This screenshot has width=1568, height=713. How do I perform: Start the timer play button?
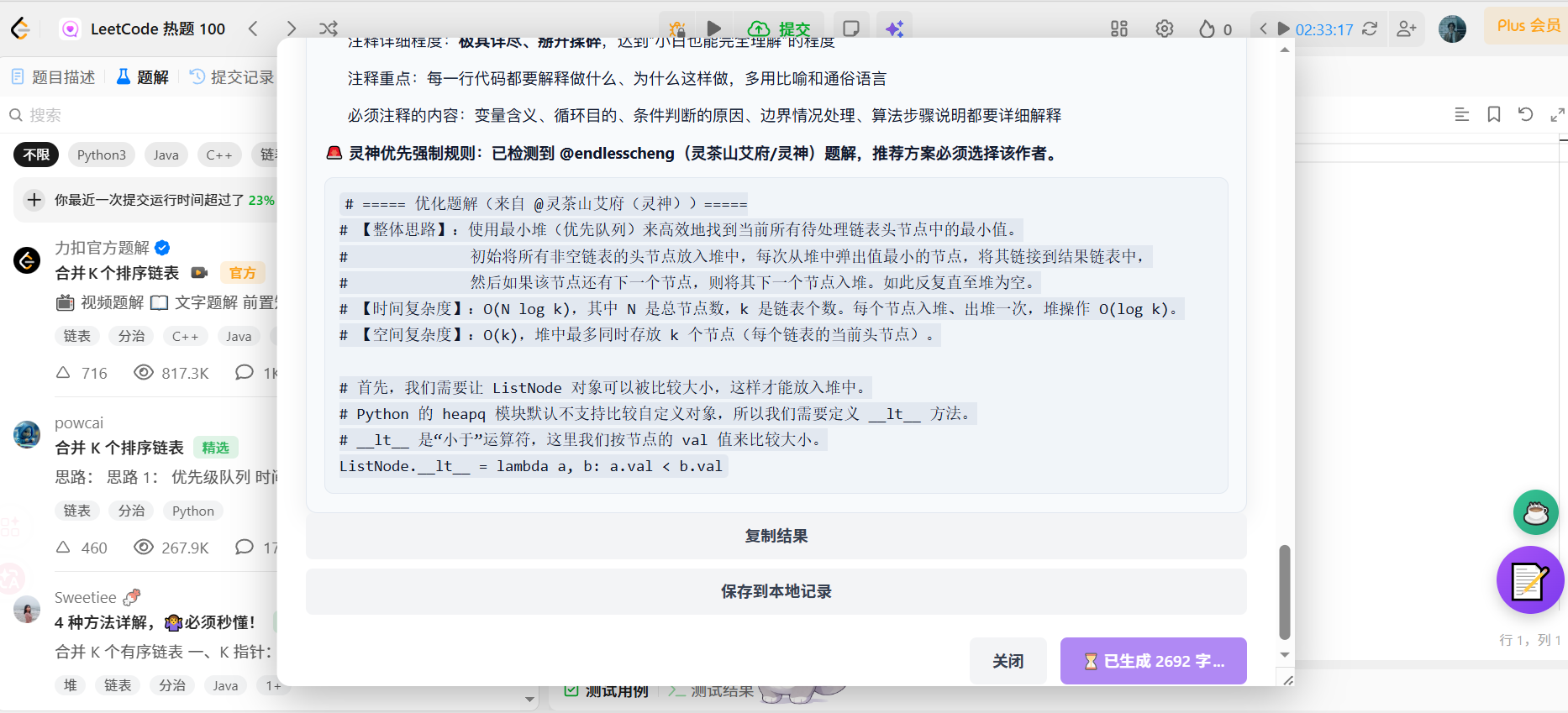(1283, 29)
